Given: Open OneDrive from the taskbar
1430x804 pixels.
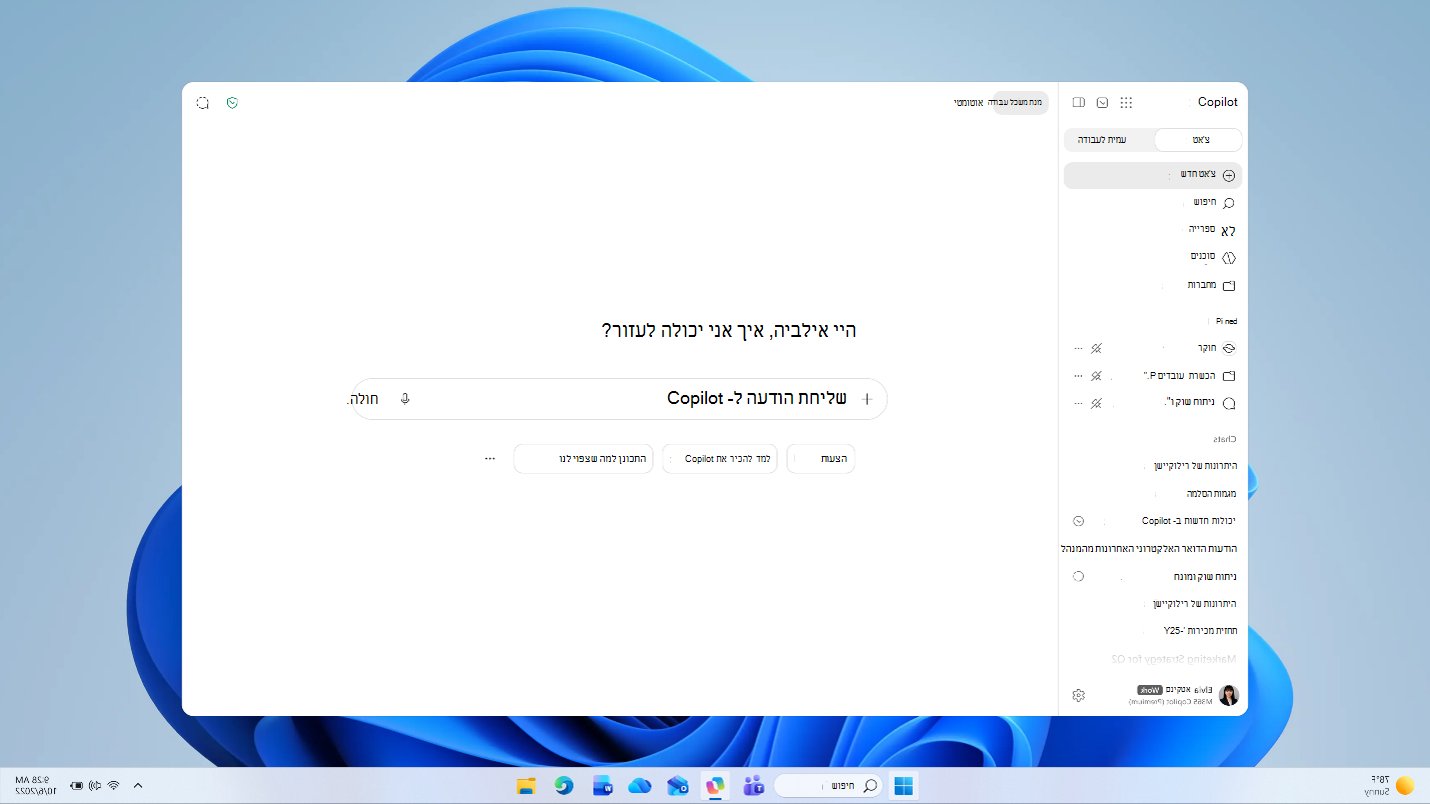Looking at the screenshot, I should coord(640,785).
